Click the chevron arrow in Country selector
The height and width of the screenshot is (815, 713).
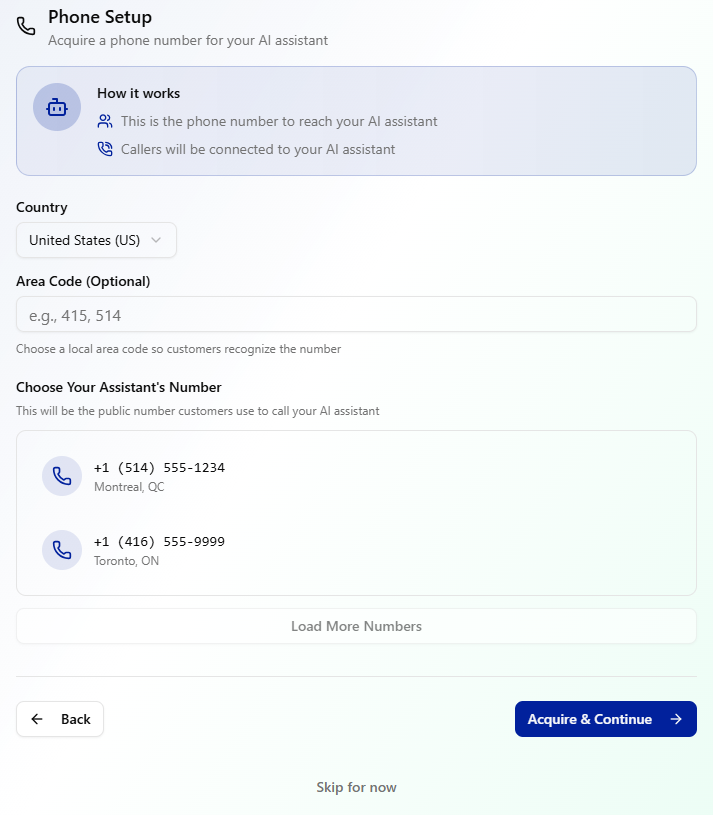(156, 240)
